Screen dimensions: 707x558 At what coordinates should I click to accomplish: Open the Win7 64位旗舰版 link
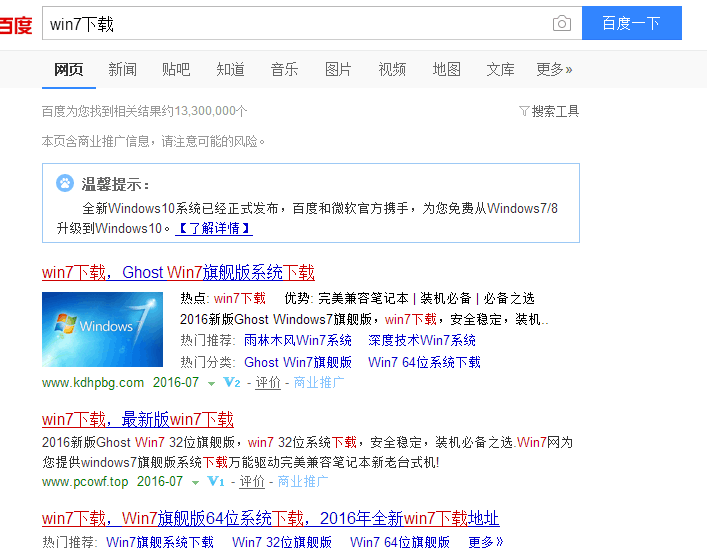pos(400,542)
